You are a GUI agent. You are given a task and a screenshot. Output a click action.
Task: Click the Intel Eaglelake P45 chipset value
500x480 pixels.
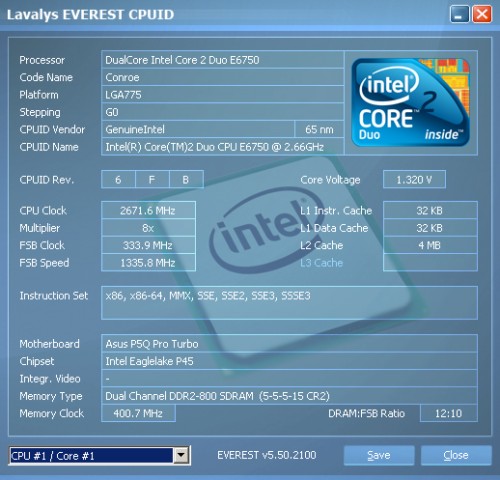(x=289, y=361)
